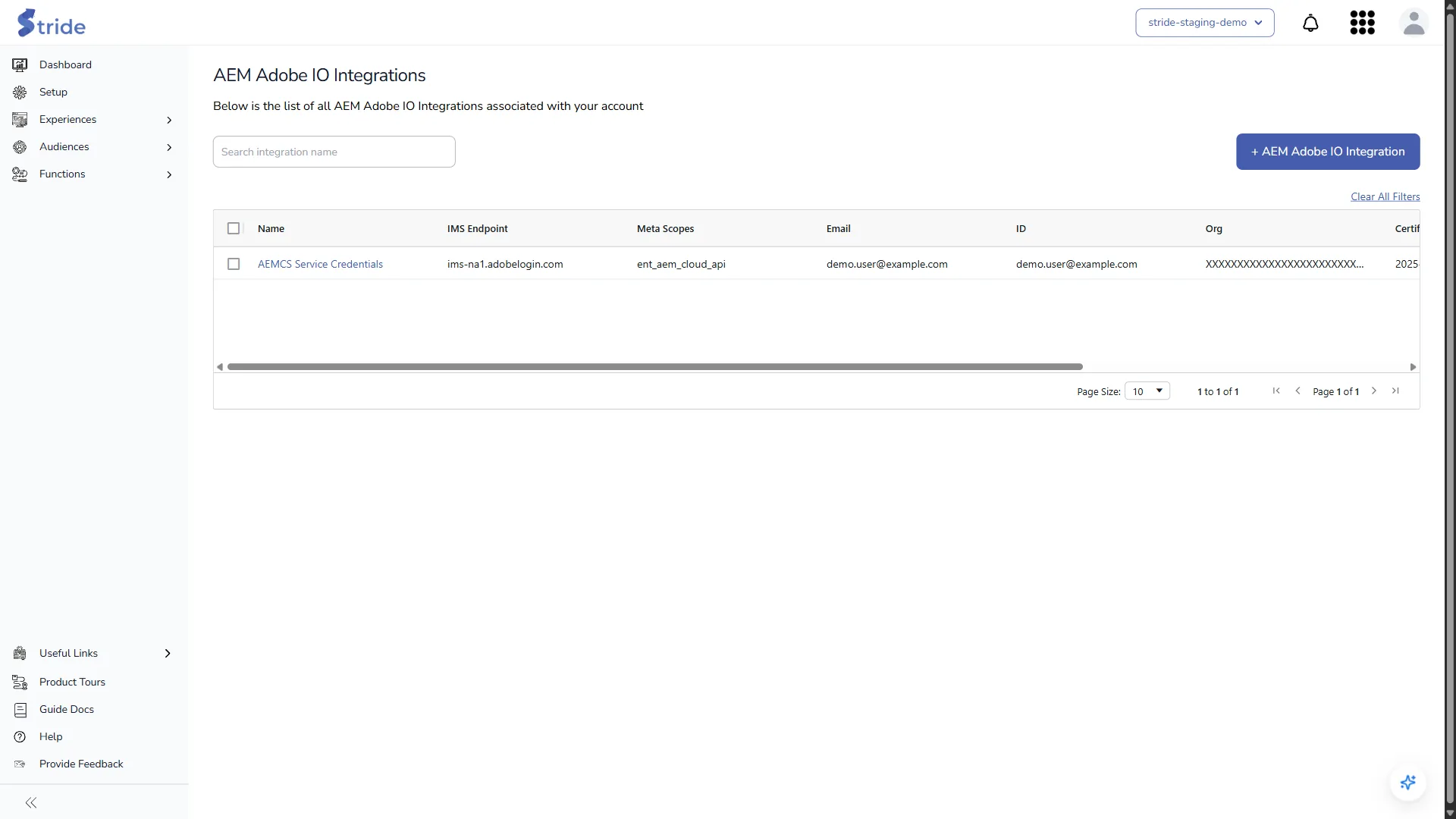Click the Experiences sidebar icon
Screen dimensions: 1456x819
pos(20,120)
